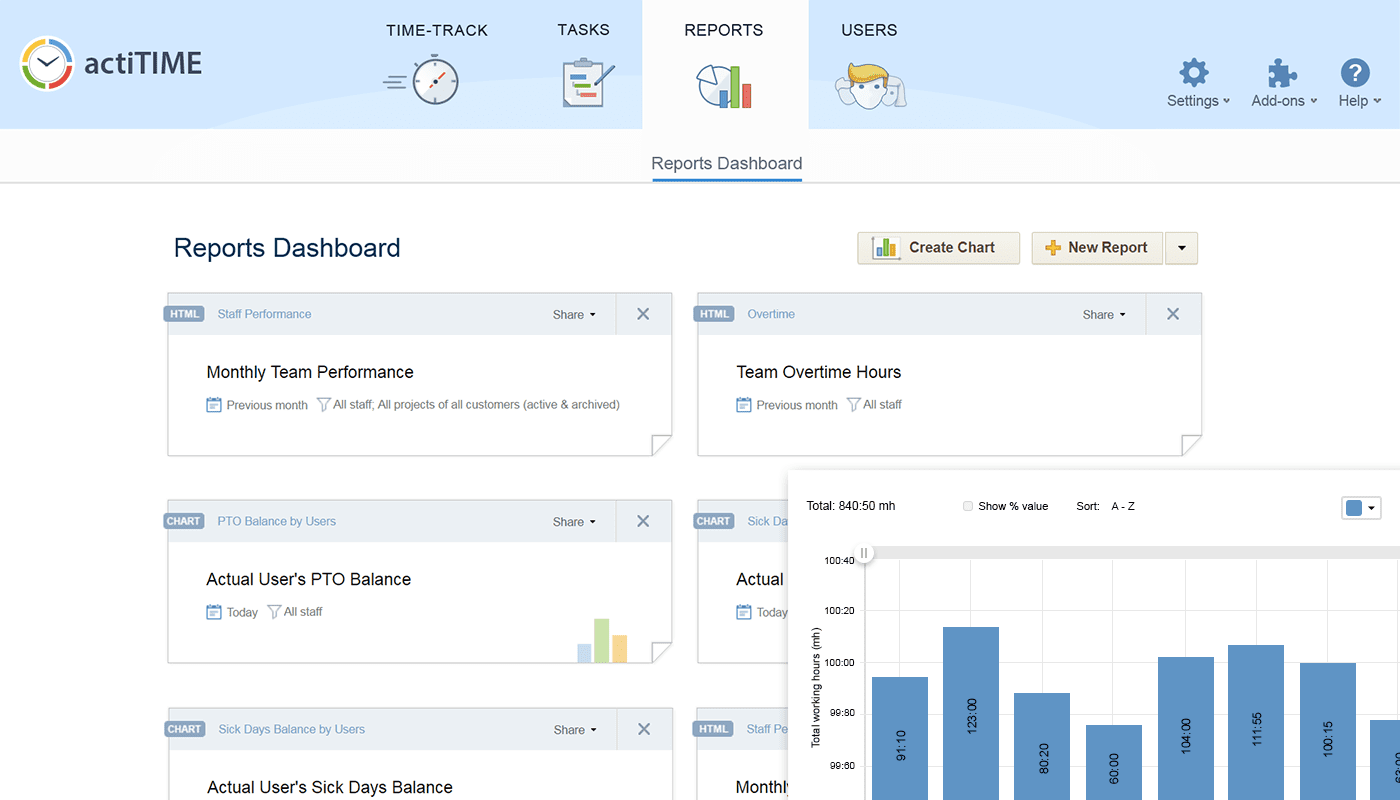This screenshot has height=800, width=1400.
Task: Open Share menu on PTO Balance by Users
Action: [x=574, y=521]
